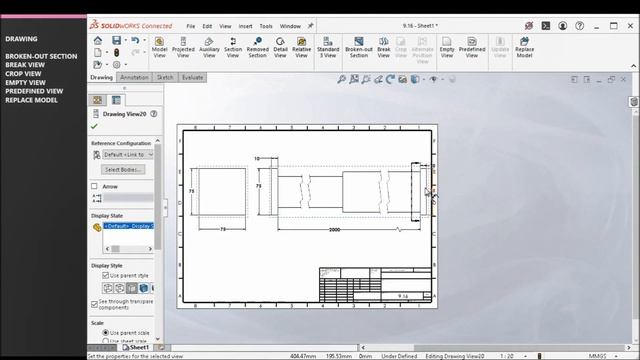Viewport: 640px width, 360px height.
Task: Select the Default Display State entry
Action: click(x=129, y=226)
